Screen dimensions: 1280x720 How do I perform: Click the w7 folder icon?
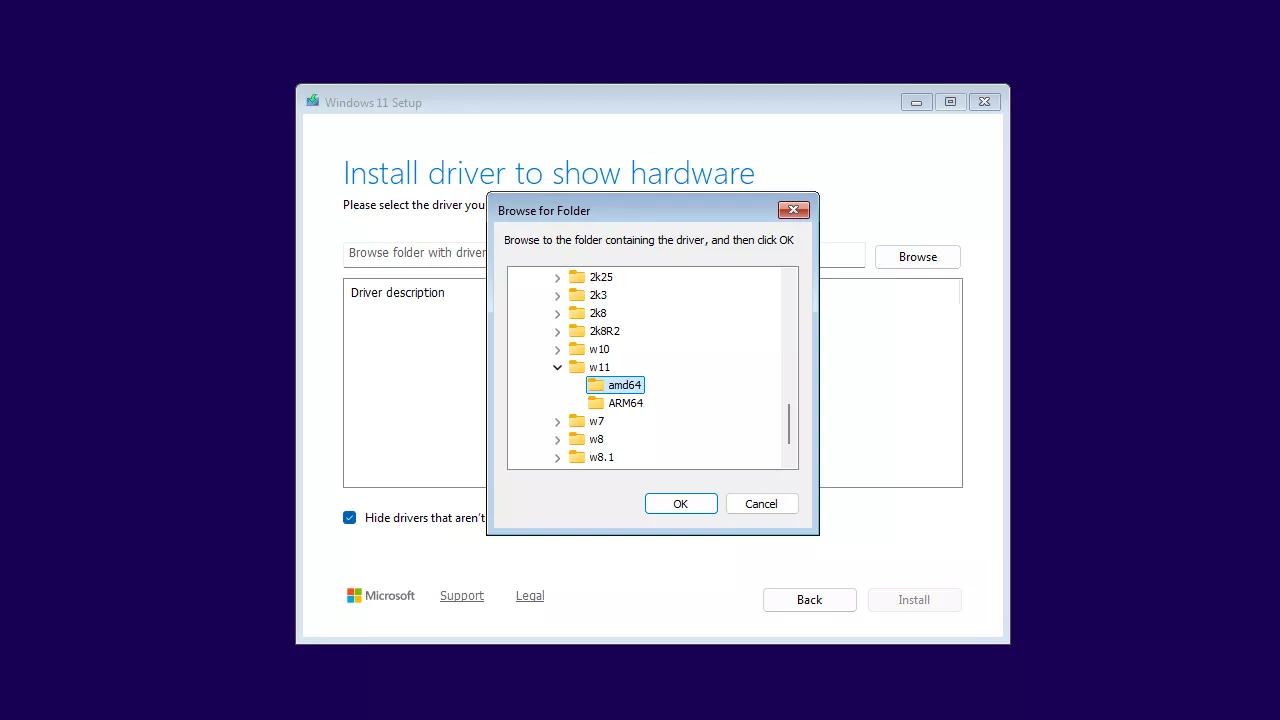click(577, 421)
